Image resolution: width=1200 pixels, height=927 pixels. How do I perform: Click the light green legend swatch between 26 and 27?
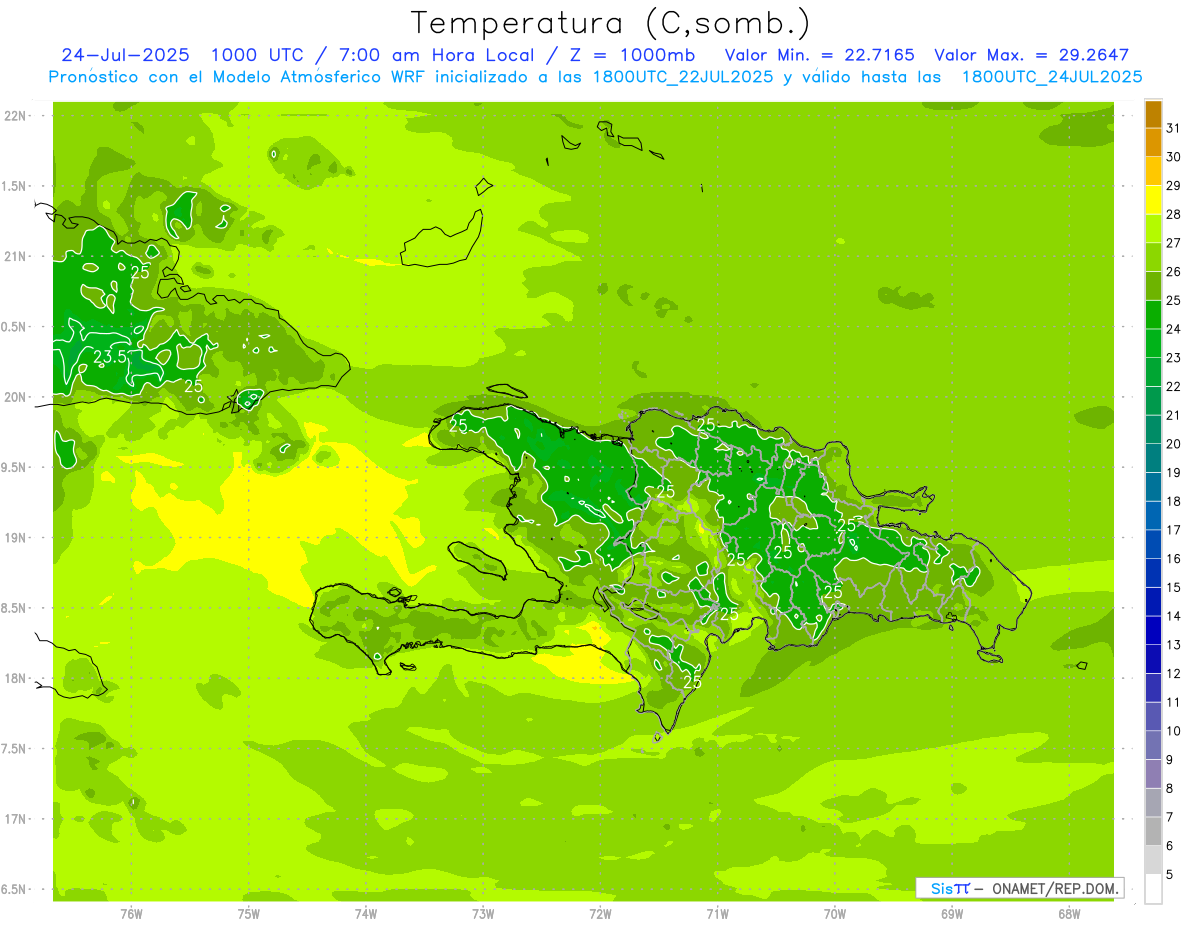point(1153,258)
